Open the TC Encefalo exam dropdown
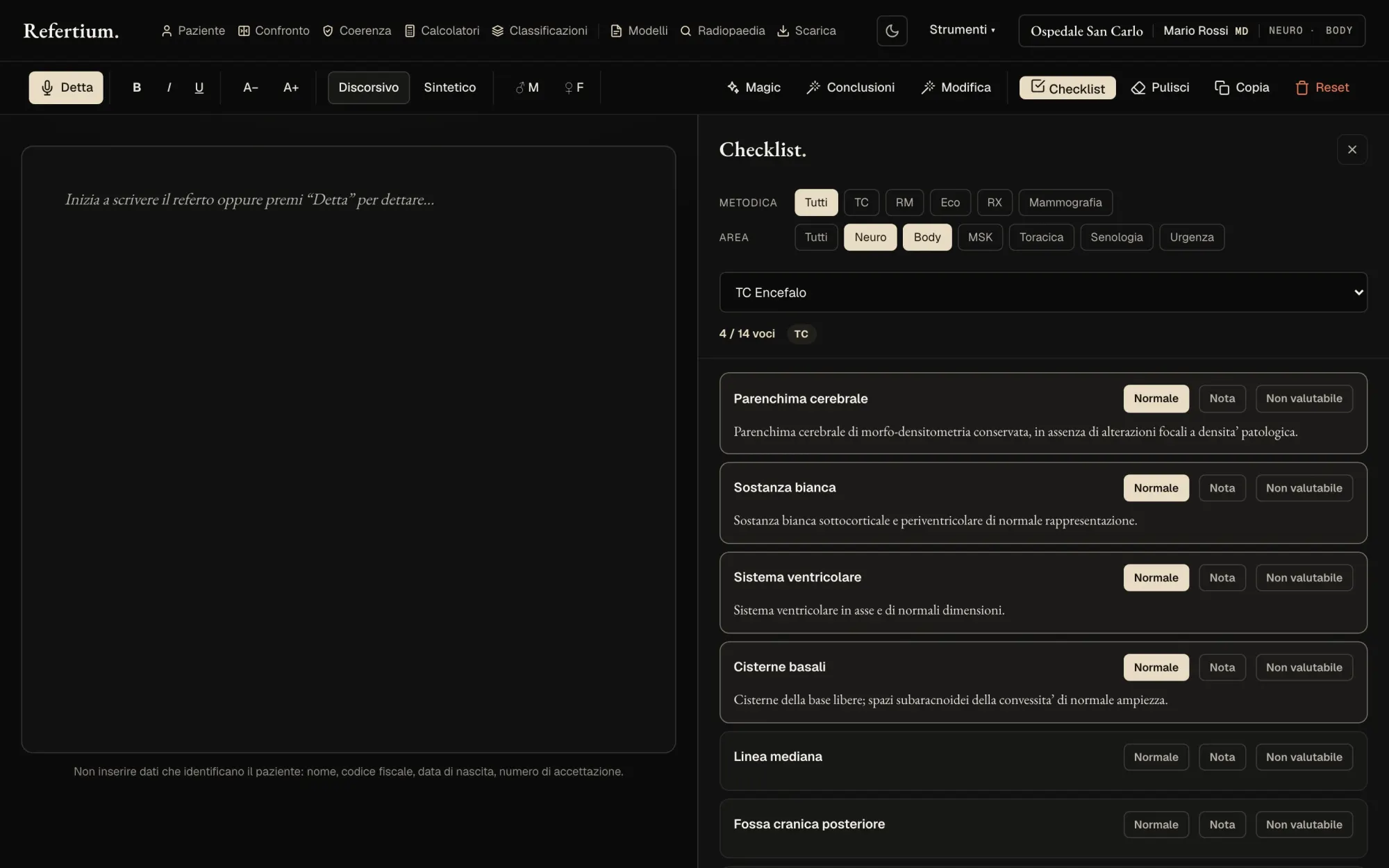 click(1043, 292)
